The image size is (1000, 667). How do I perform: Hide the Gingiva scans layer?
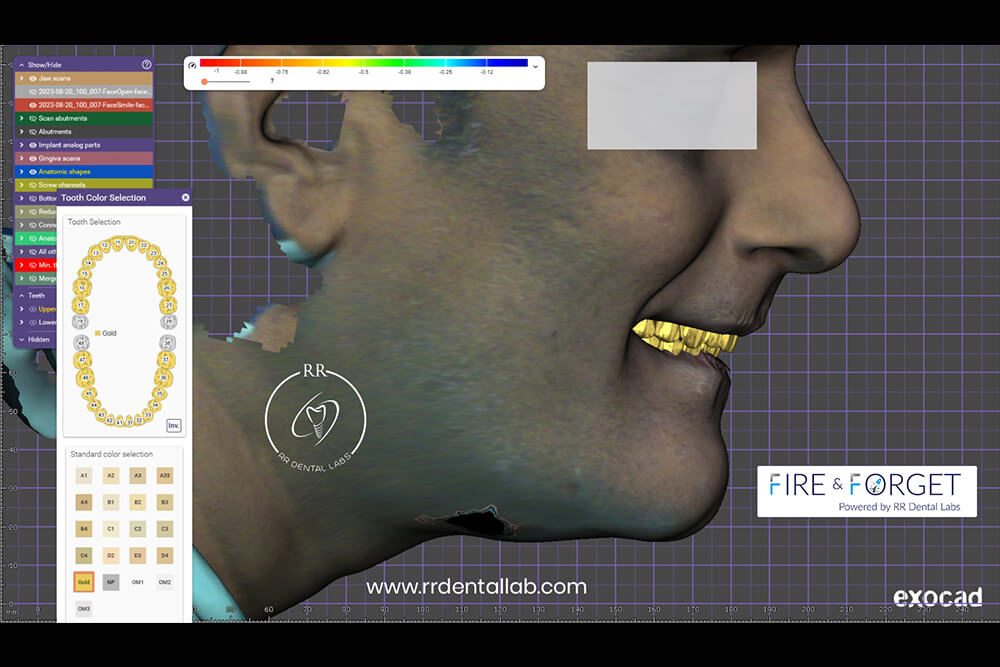click(x=33, y=158)
